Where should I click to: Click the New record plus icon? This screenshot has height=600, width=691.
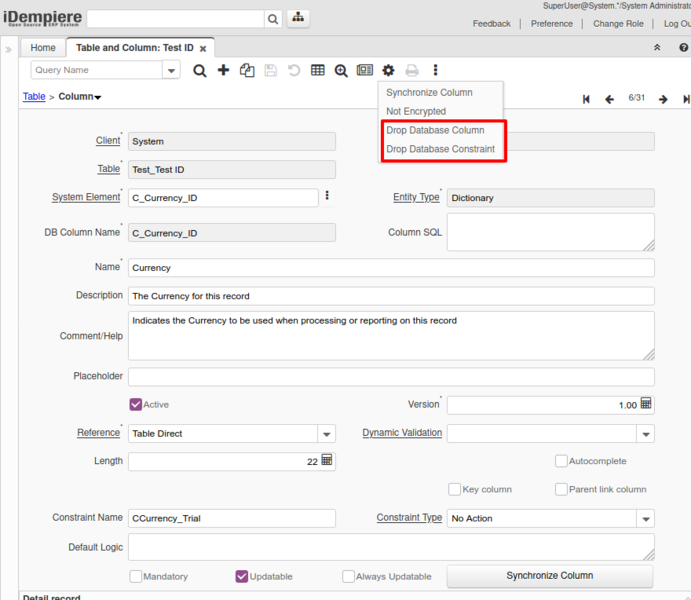click(223, 70)
